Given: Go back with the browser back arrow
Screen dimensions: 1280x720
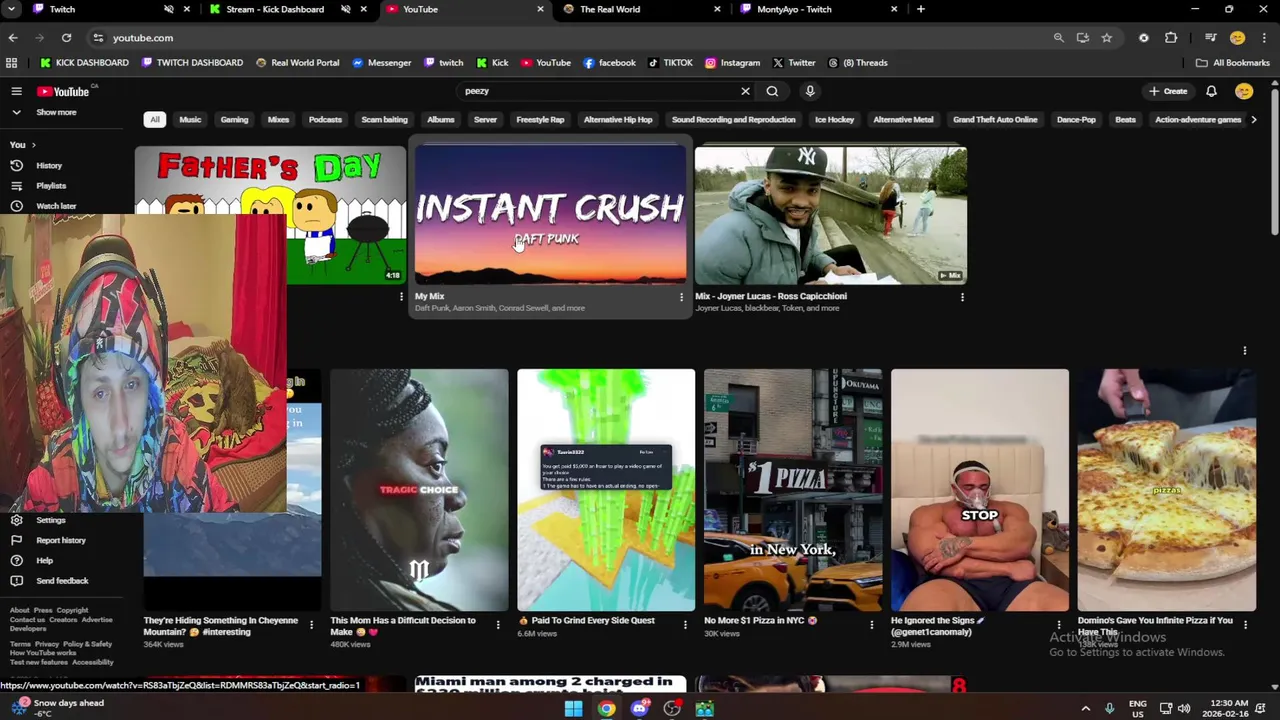Looking at the screenshot, I should pos(13,38).
